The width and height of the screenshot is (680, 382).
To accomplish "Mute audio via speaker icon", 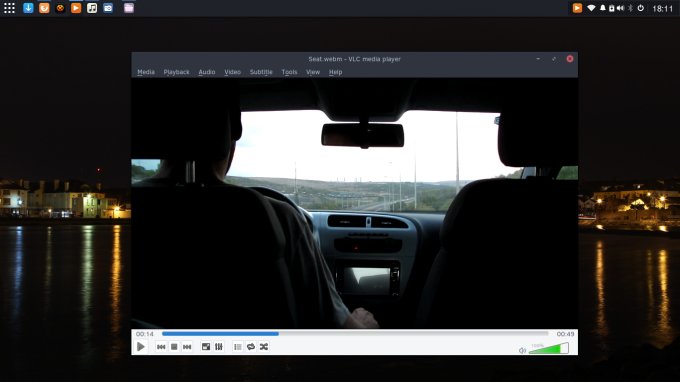I will pyautogui.click(x=522, y=350).
